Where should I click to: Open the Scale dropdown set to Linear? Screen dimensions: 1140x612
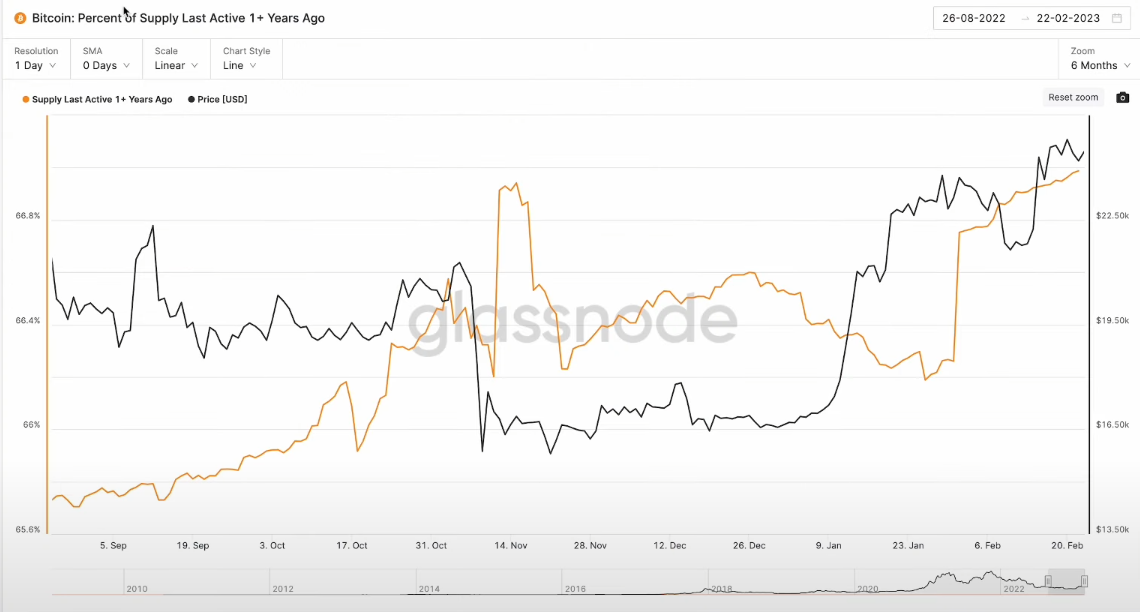(176, 59)
